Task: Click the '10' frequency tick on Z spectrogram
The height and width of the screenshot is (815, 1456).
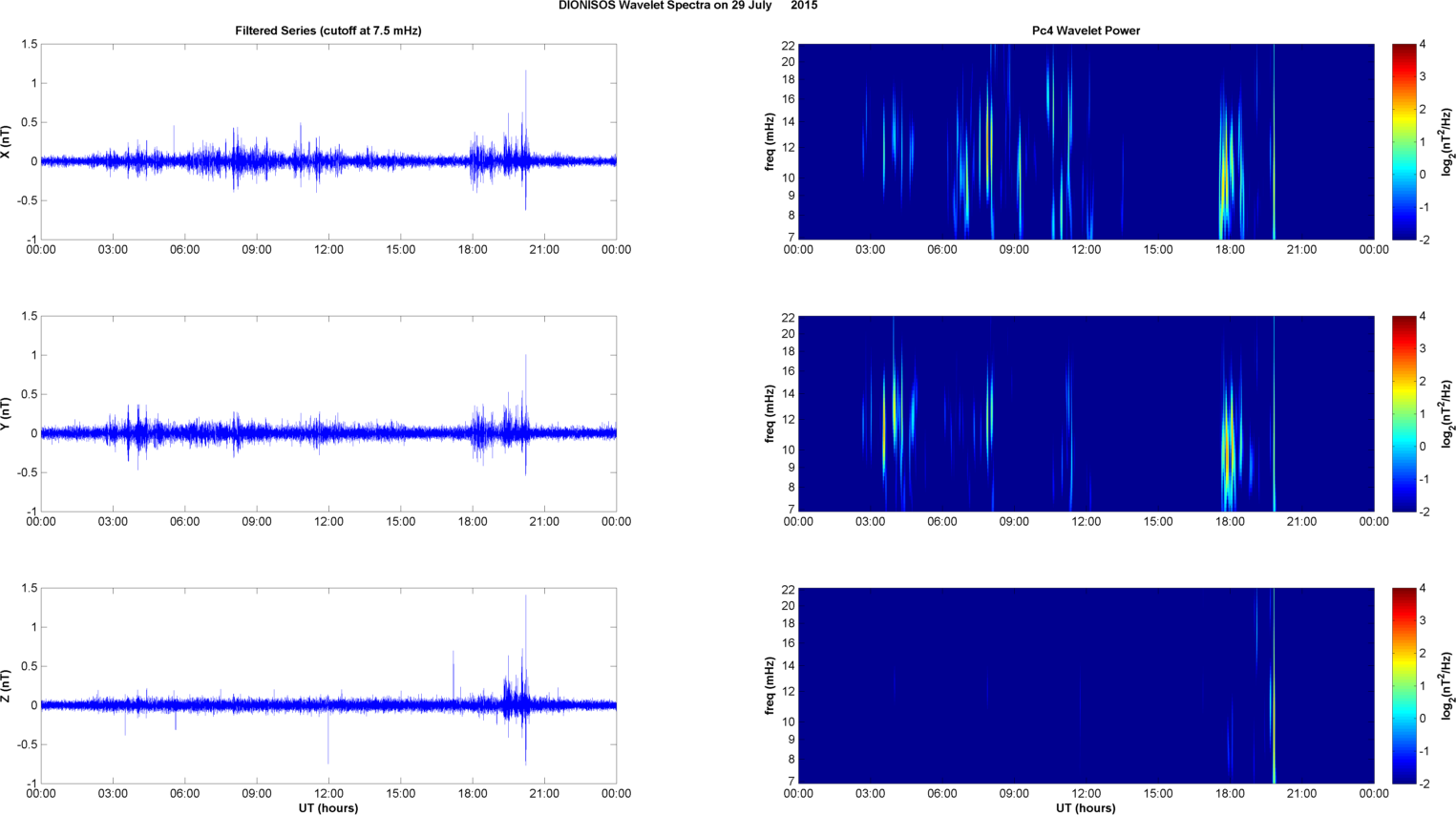Action: pyautogui.click(x=789, y=721)
